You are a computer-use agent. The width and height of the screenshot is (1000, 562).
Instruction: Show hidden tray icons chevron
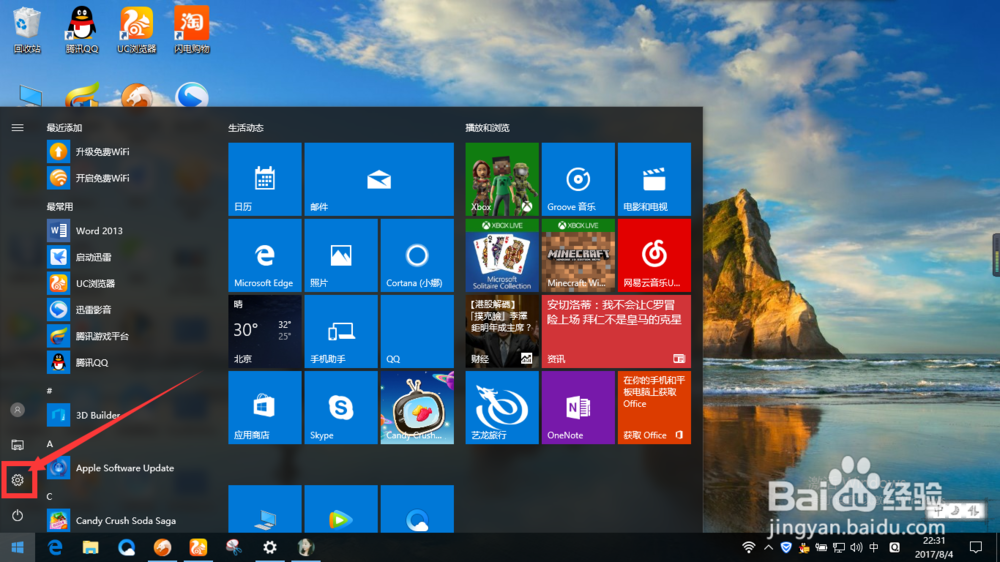pos(768,547)
